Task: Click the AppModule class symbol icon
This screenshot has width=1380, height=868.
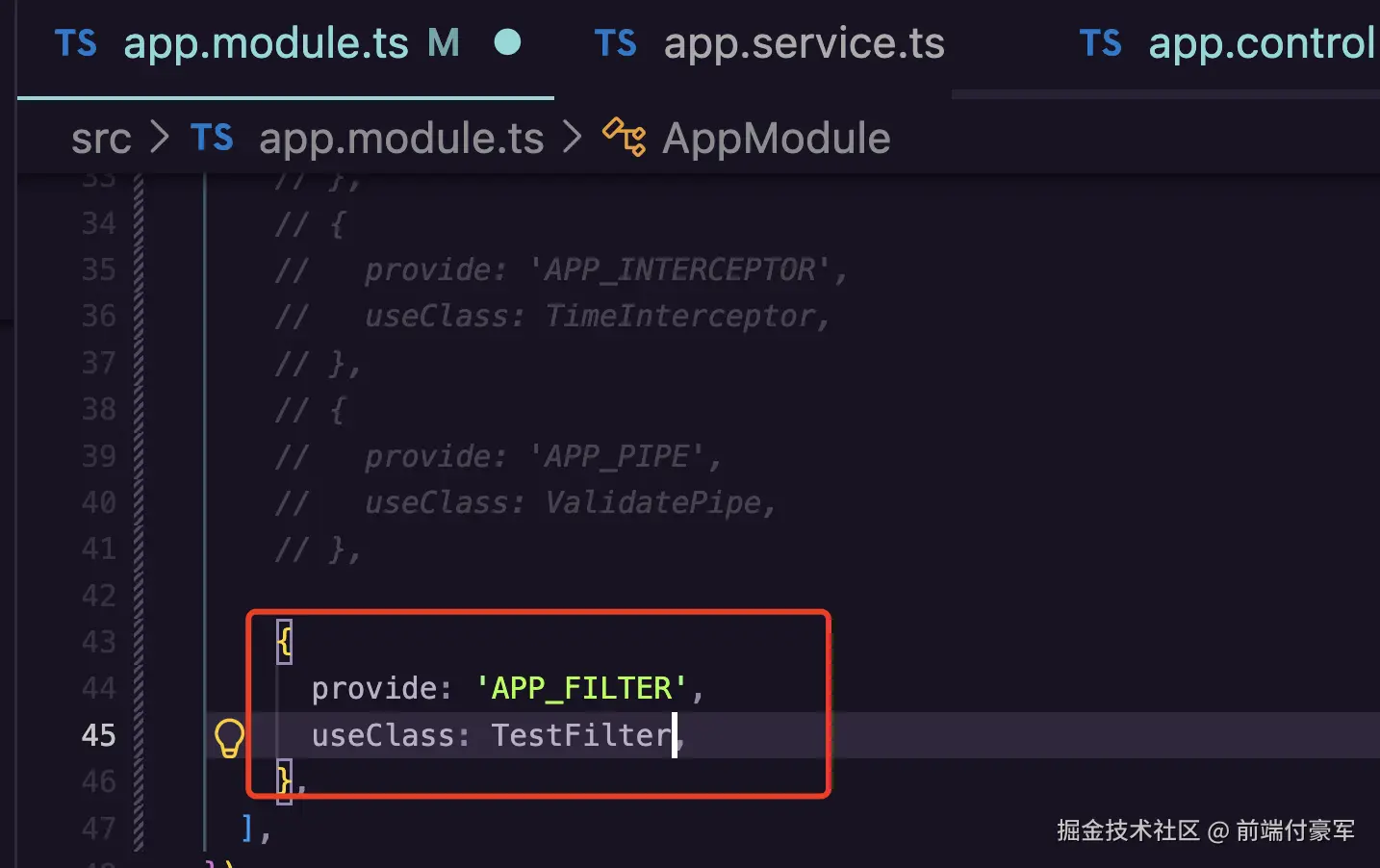Action: pyautogui.click(x=625, y=137)
